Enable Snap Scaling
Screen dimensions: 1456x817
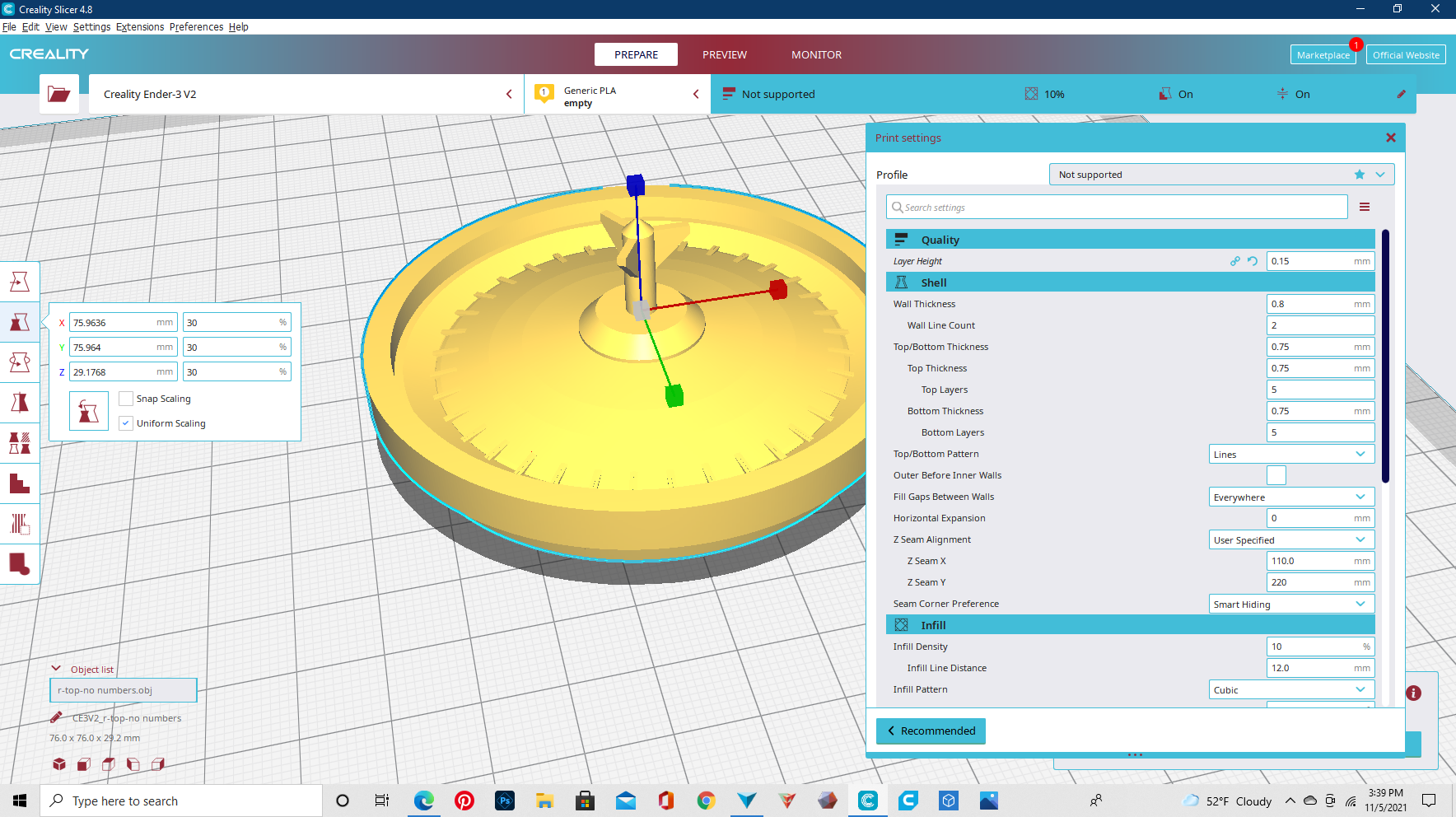click(125, 398)
